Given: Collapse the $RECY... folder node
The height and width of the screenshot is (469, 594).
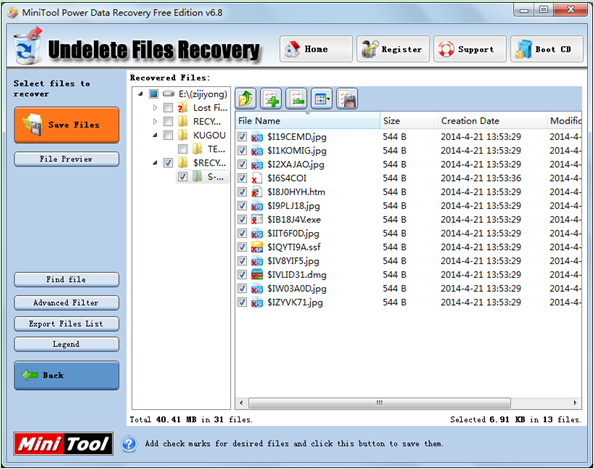Looking at the screenshot, I should click(155, 163).
